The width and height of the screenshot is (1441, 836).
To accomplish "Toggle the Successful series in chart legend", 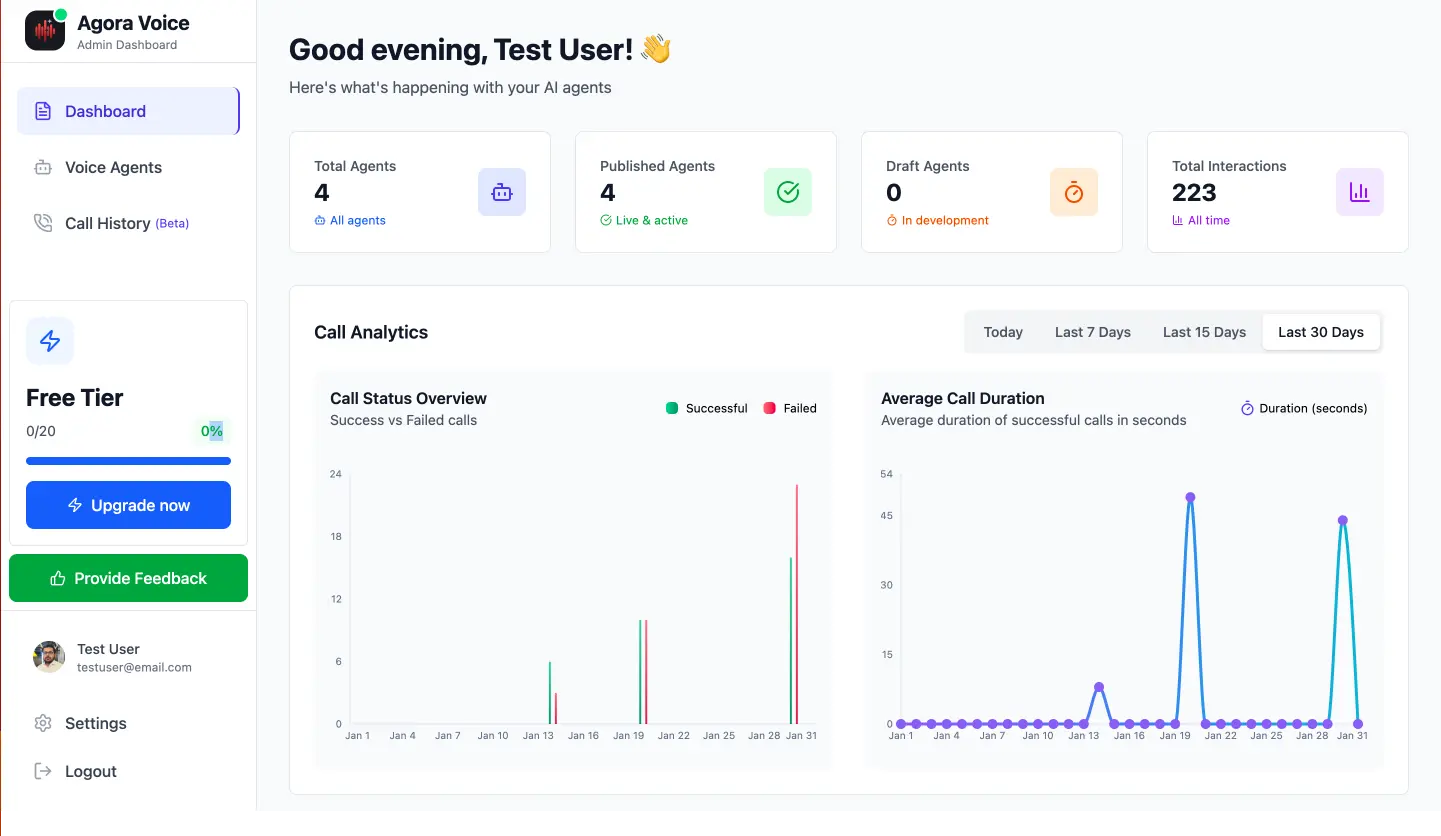I will coord(707,408).
